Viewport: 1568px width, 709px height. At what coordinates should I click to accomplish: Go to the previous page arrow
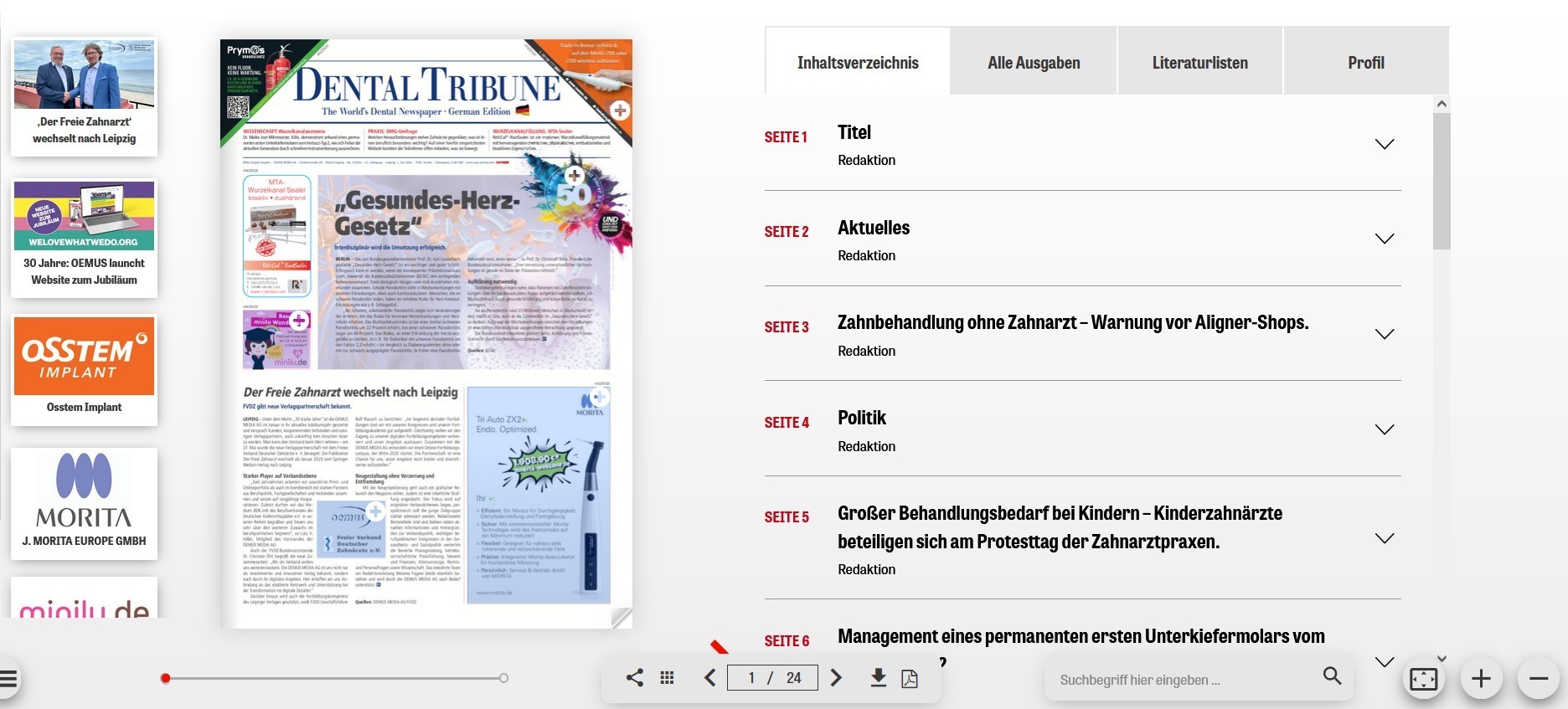710,677
